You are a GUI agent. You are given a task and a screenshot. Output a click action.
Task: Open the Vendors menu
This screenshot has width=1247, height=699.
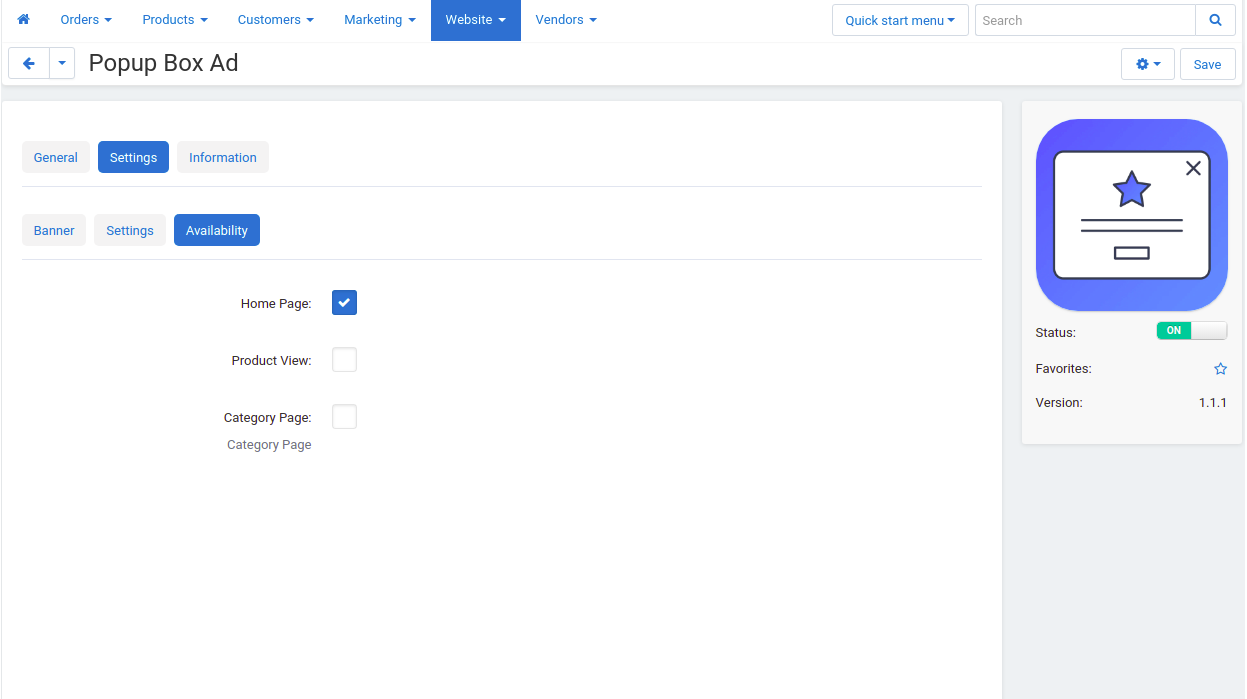(x=566, y=20)
